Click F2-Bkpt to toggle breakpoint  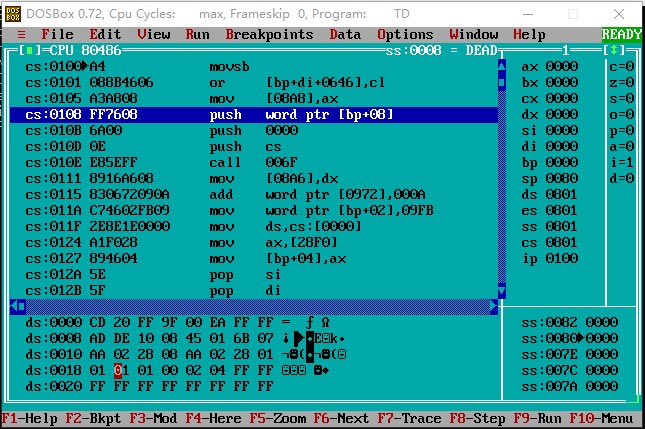[93, 419]
